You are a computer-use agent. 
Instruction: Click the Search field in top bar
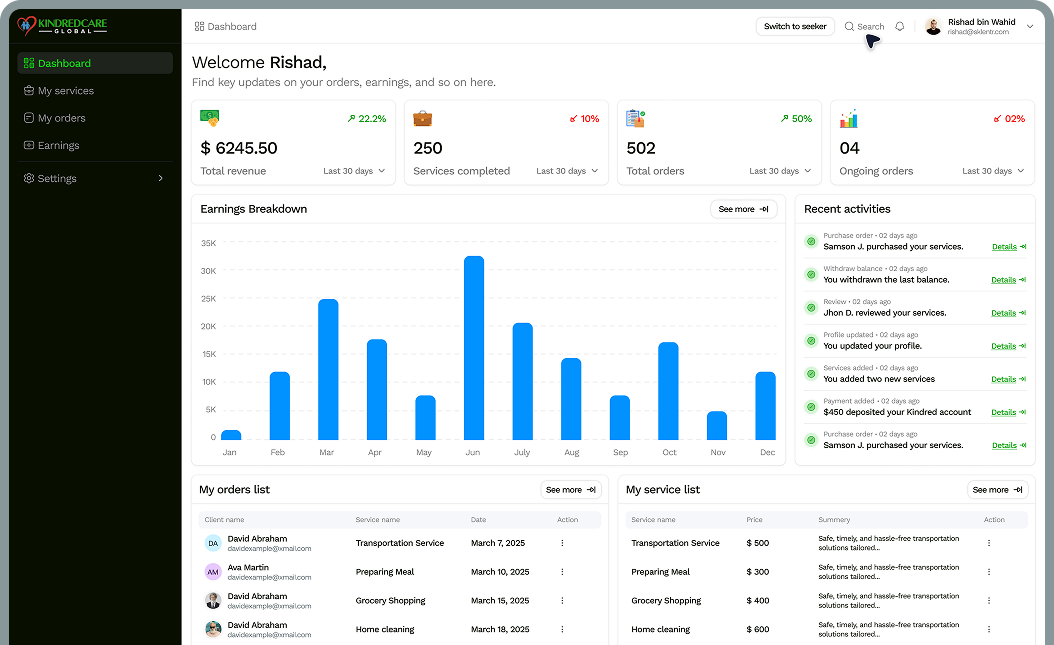tap(865, 27)
